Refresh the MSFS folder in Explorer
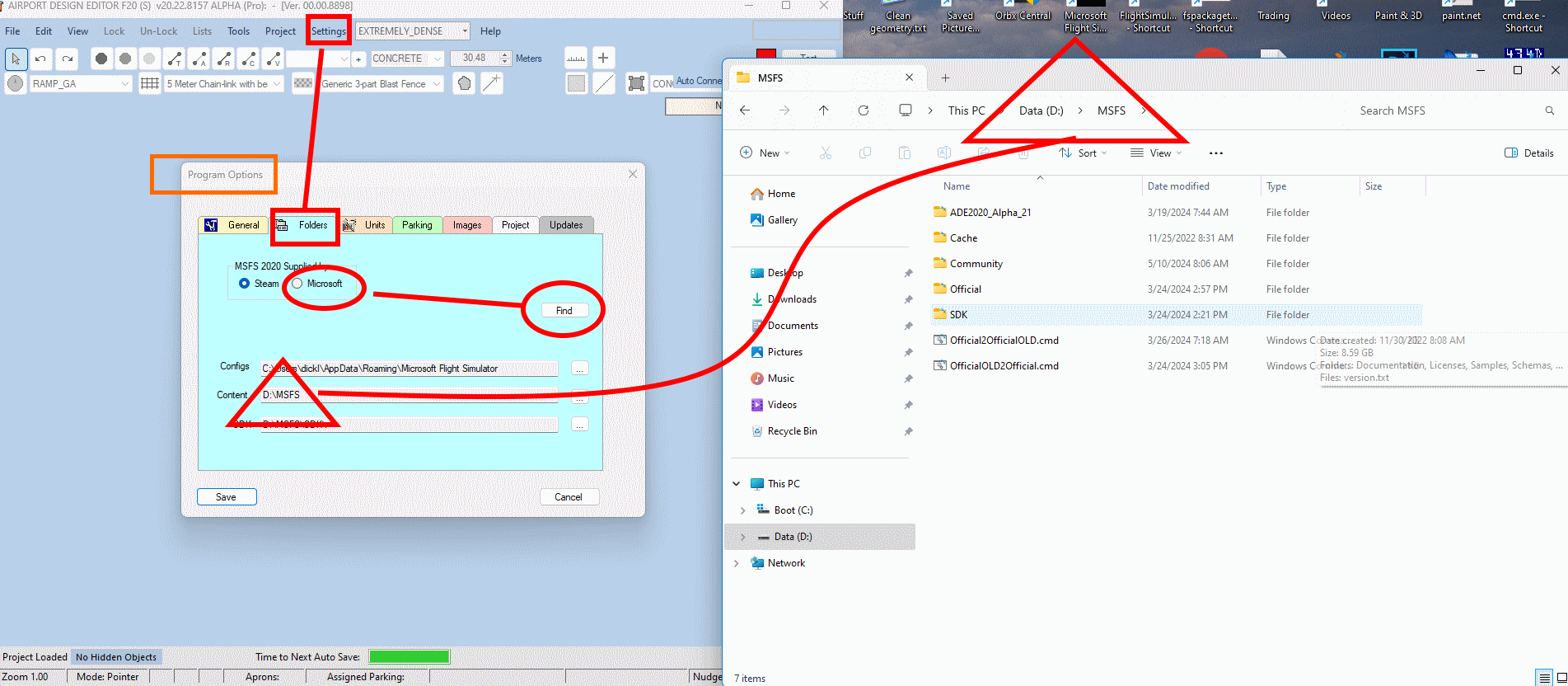Screen dimensions: 1568x686 click(x=864, y=110)
